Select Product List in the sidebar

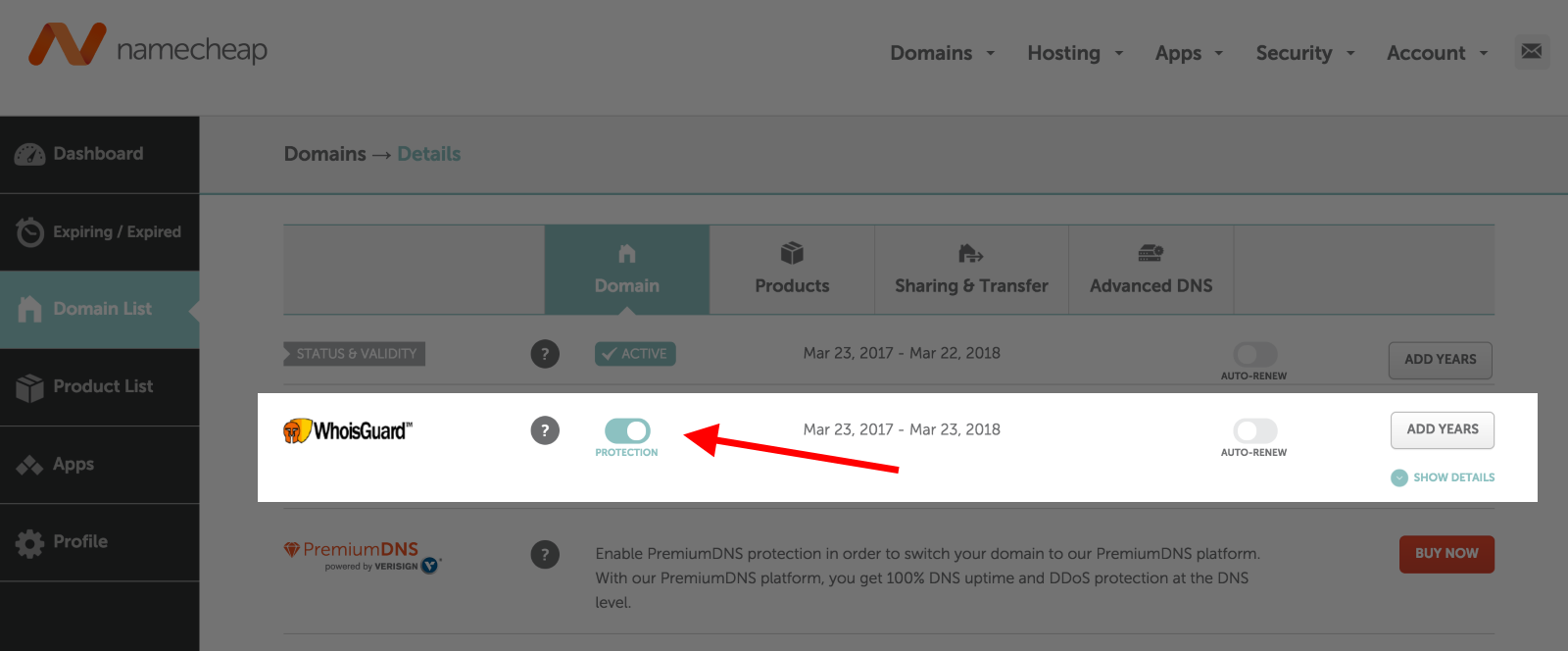tap(100, 387)
